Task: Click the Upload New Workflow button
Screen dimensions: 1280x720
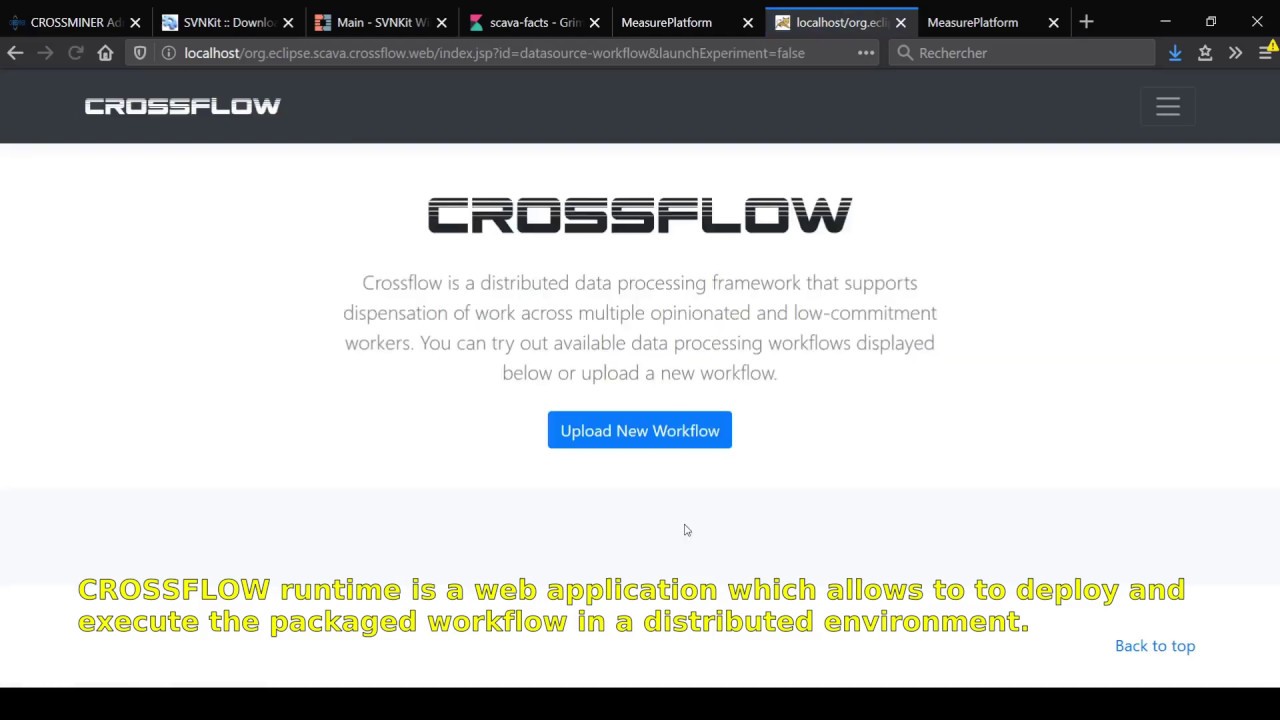Action: (640, 430)
